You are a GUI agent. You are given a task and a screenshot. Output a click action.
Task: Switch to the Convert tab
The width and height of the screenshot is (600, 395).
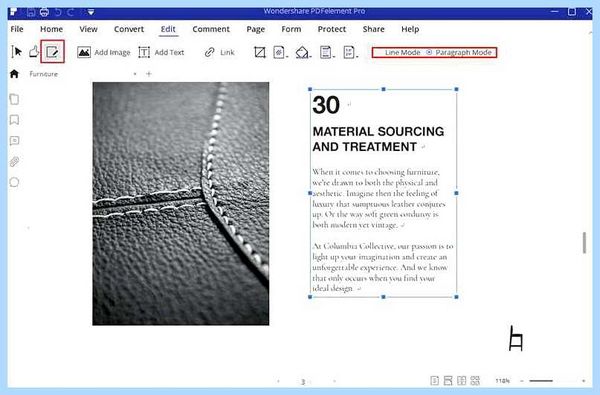[x=129, y=29]
